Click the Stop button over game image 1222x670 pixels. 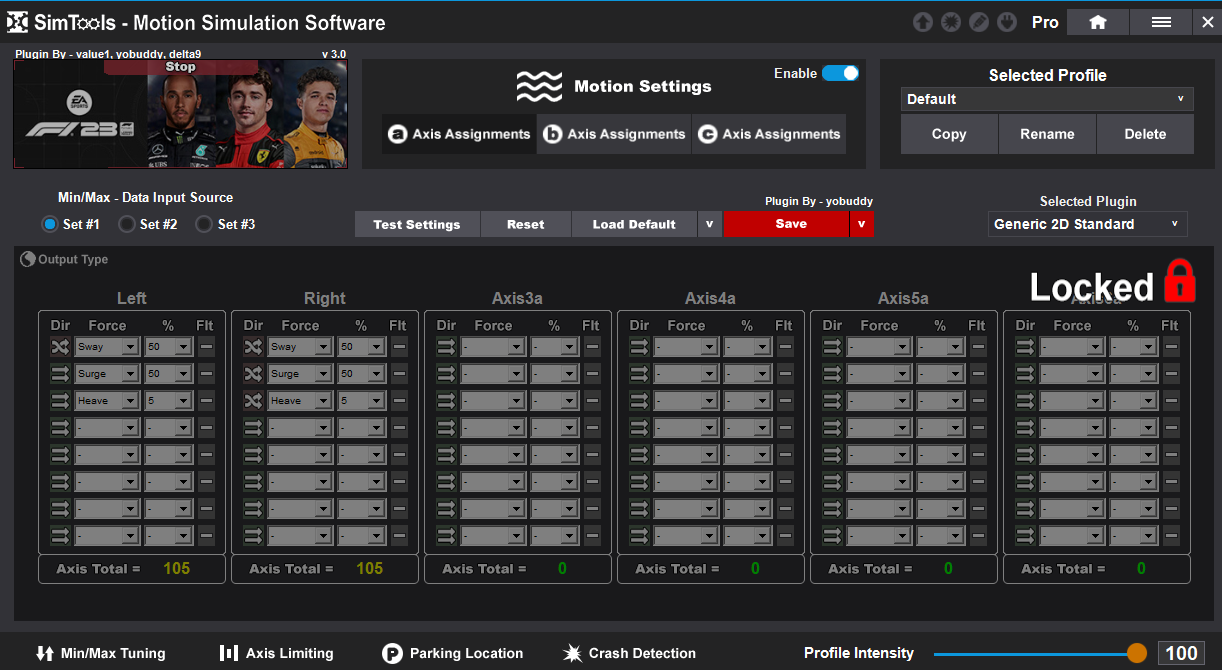(181, 67)
